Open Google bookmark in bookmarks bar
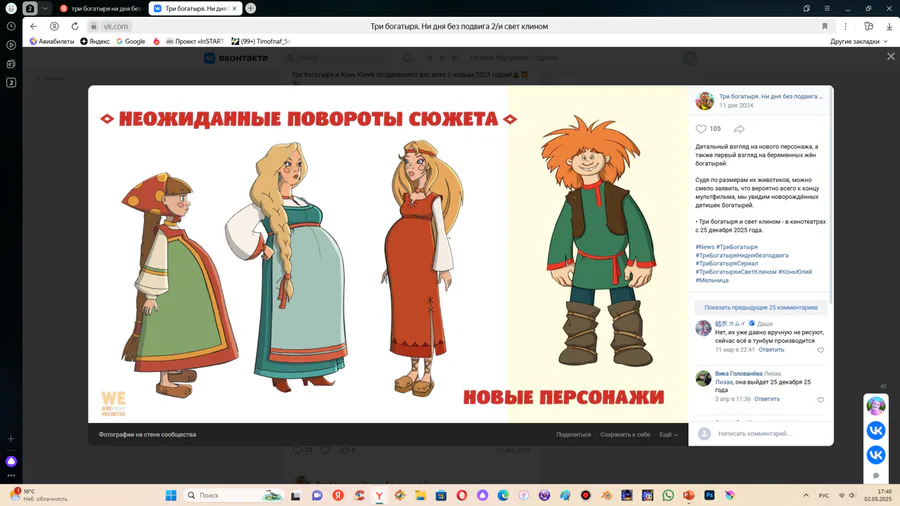Viewport: 900px width, 506px height. tap(131, 41)
